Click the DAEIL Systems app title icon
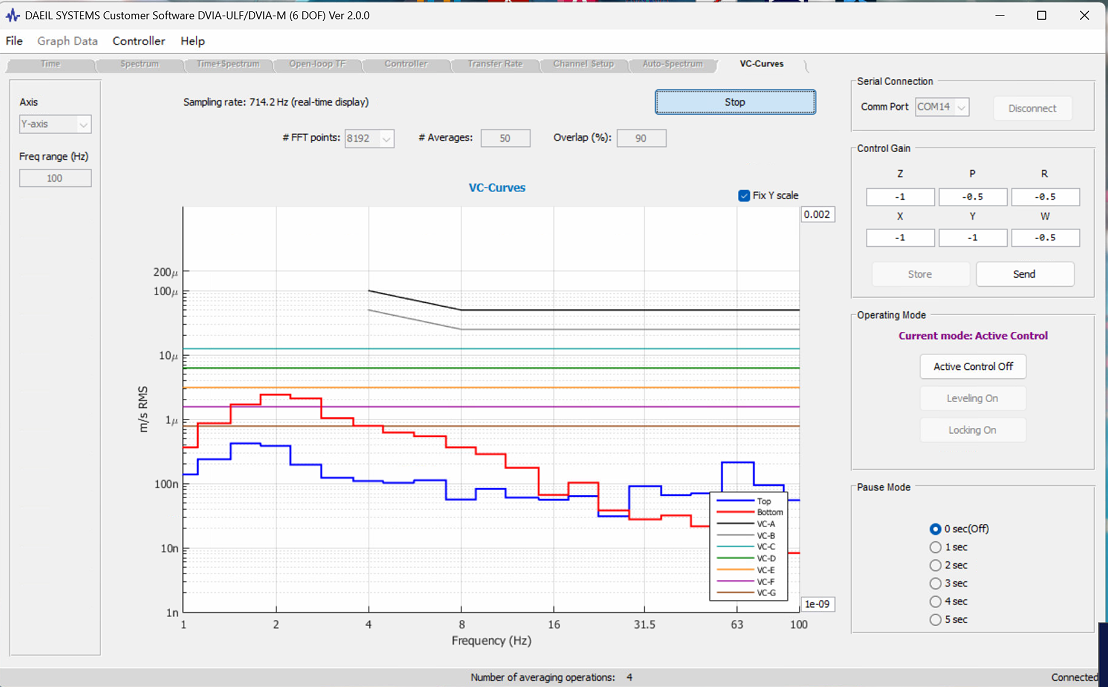Image resolution: width=1108 pixels, height=687 pixels. [12, 15]
